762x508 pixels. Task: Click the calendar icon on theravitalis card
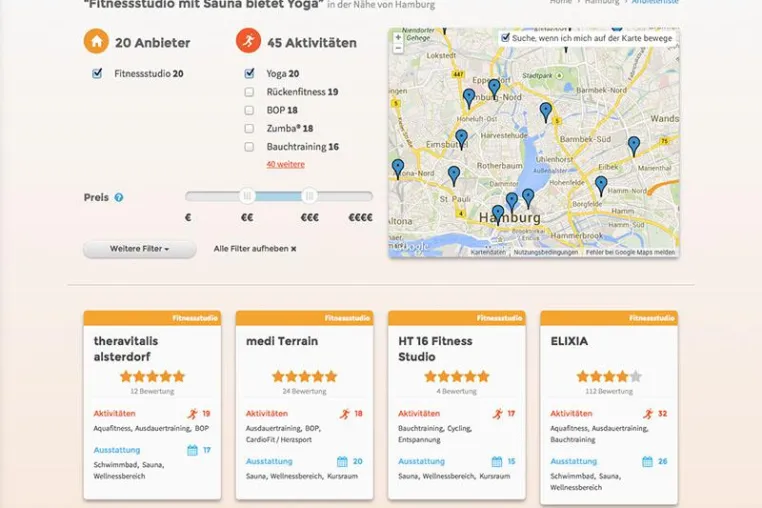192,450
